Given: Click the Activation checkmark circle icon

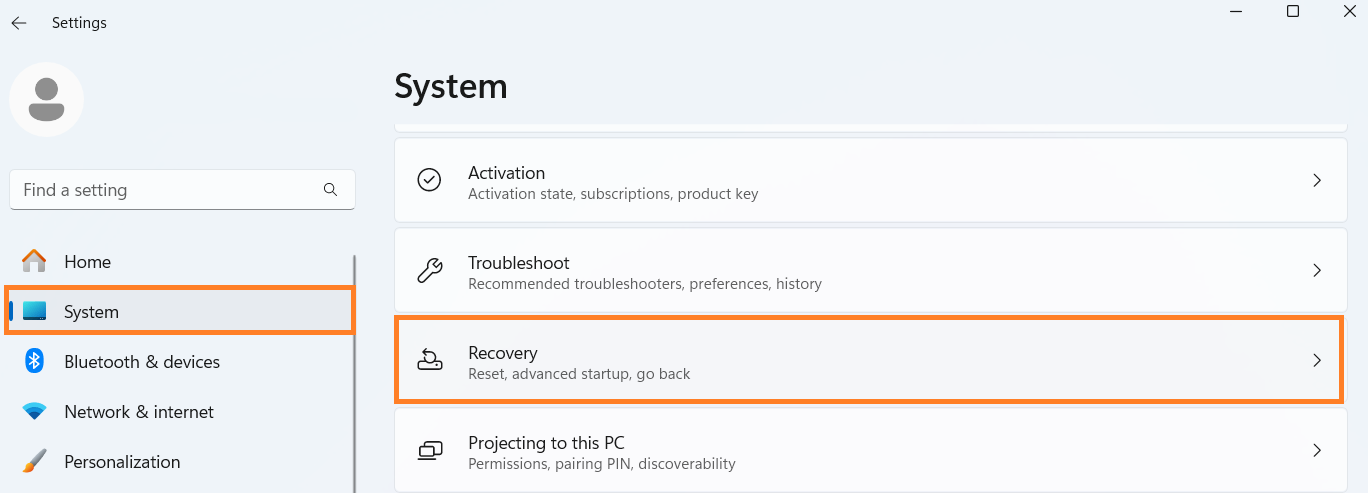Looking at the screenshot, I should (429, 180).
